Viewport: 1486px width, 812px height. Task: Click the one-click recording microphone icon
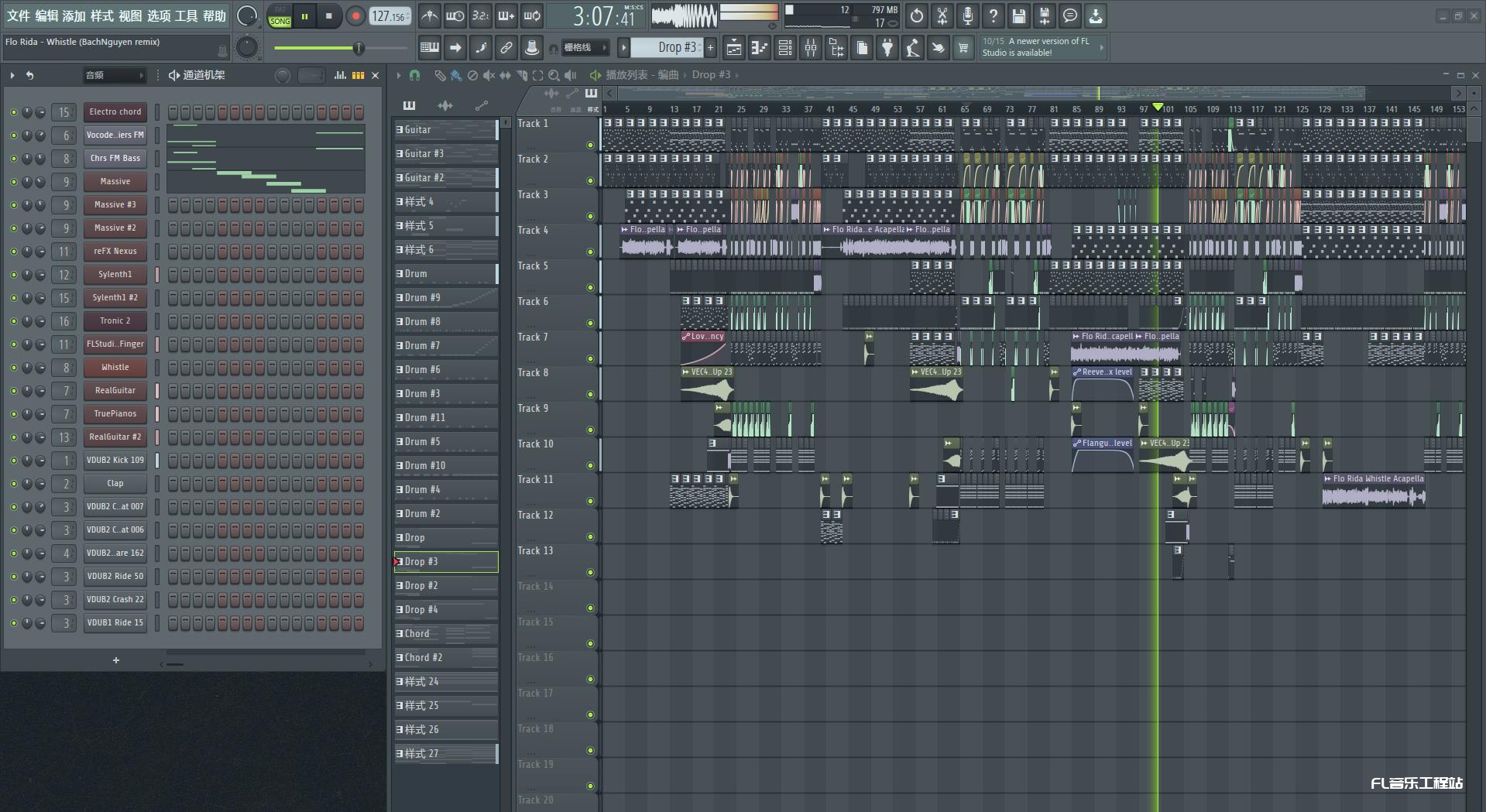click(968, 15)
